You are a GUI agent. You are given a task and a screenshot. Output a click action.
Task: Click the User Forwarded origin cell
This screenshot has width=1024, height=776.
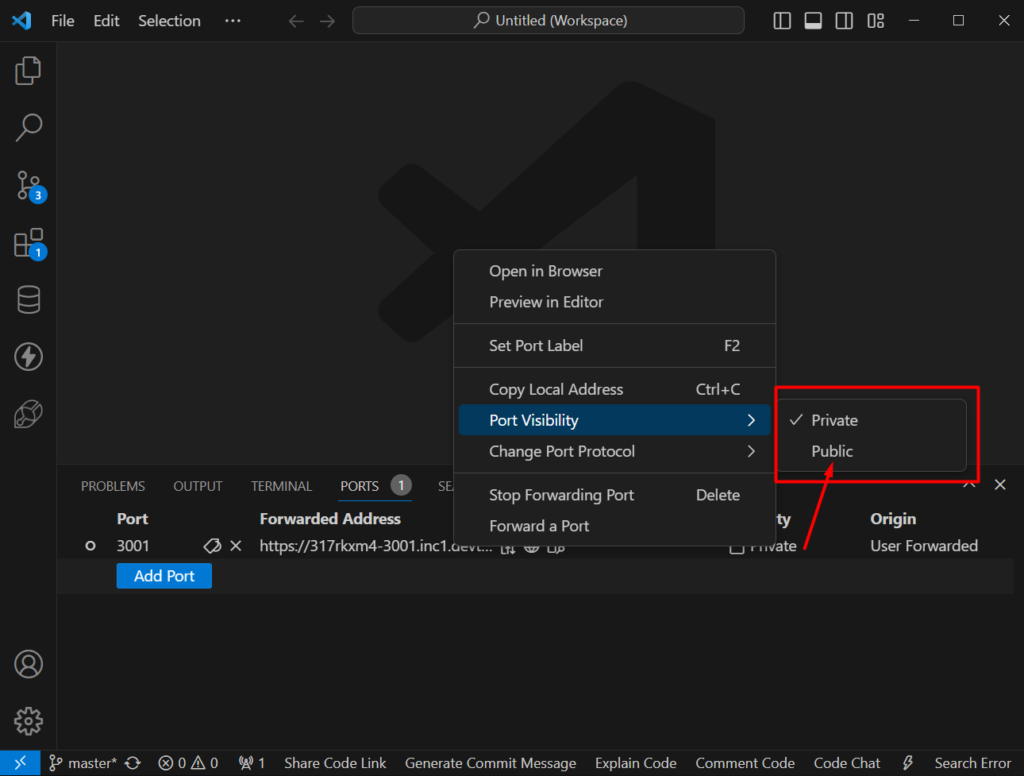click(x=924, y=546)
